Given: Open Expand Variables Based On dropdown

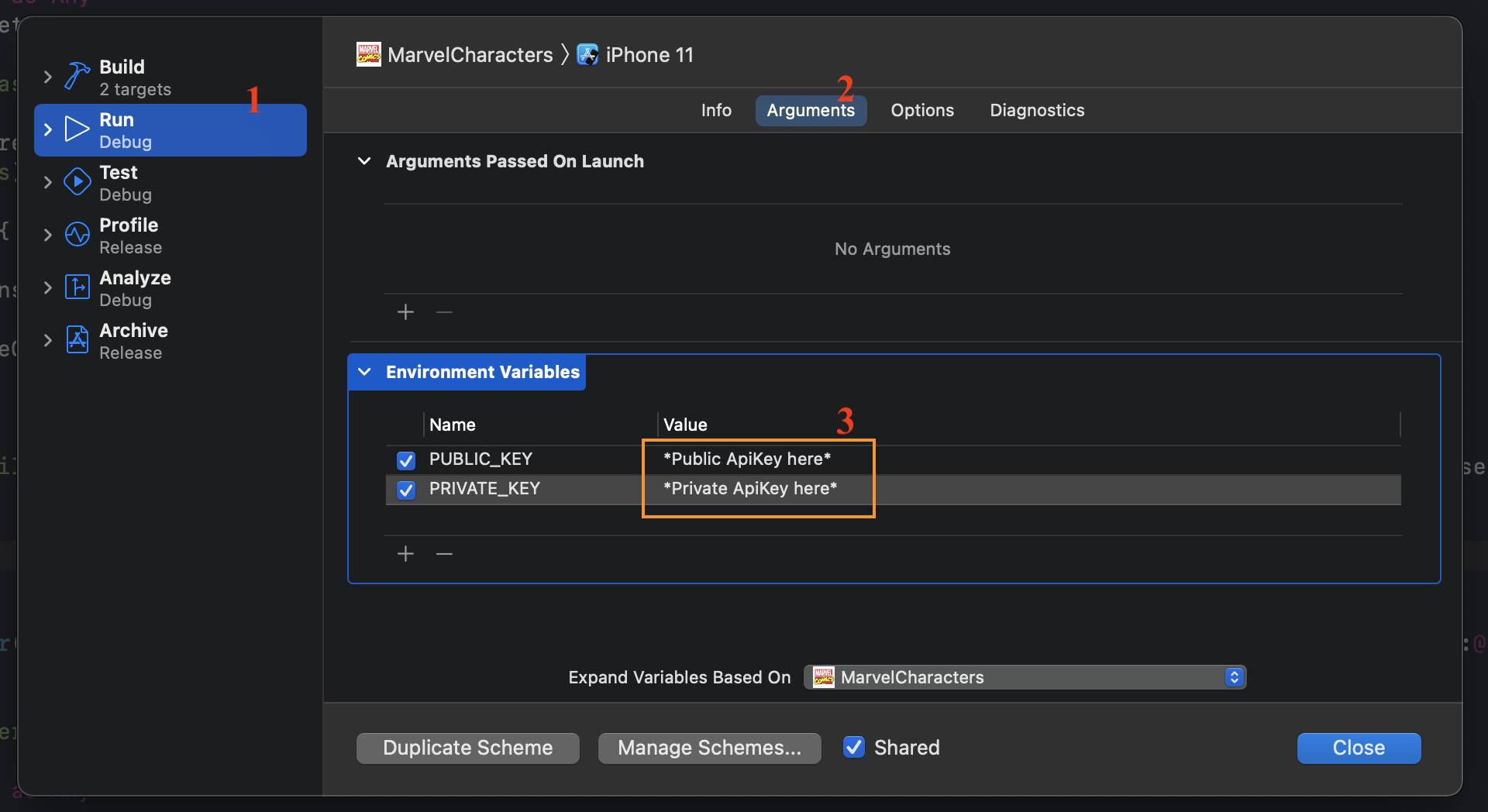Looking at the screenshot, I should point(1025,677).
